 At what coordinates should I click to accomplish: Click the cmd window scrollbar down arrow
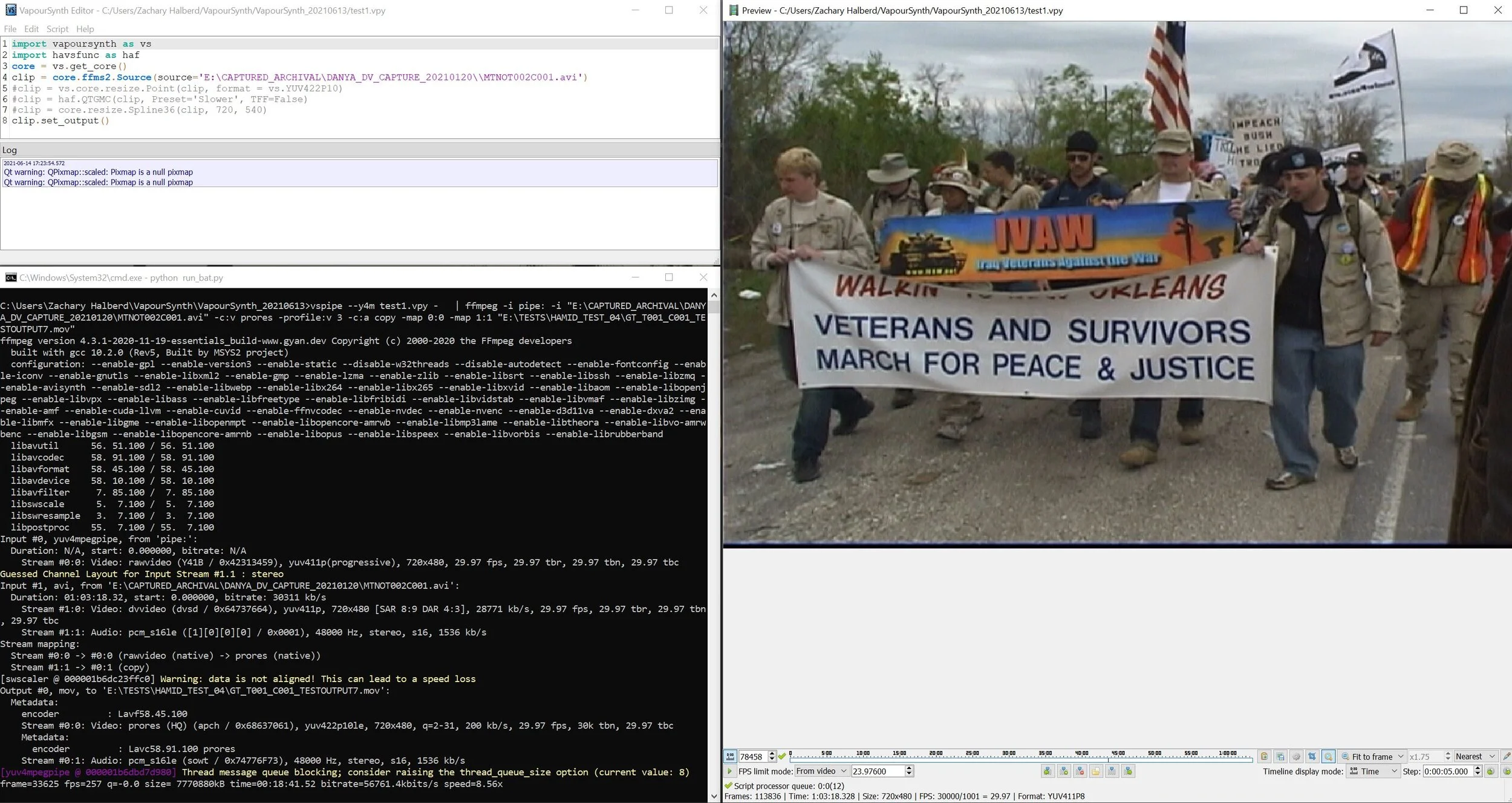[714, 797]
